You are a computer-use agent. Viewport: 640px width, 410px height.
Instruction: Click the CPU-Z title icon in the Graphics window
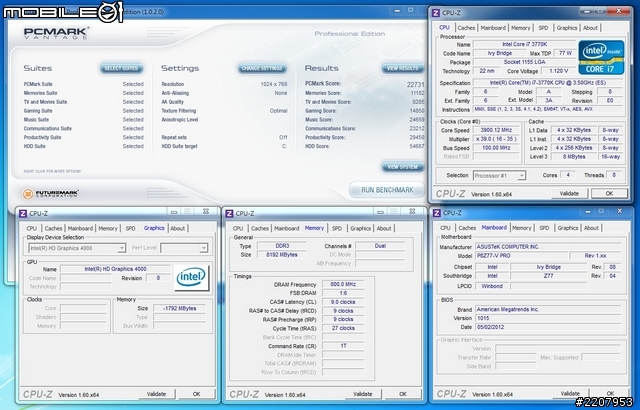pos(23,213)
